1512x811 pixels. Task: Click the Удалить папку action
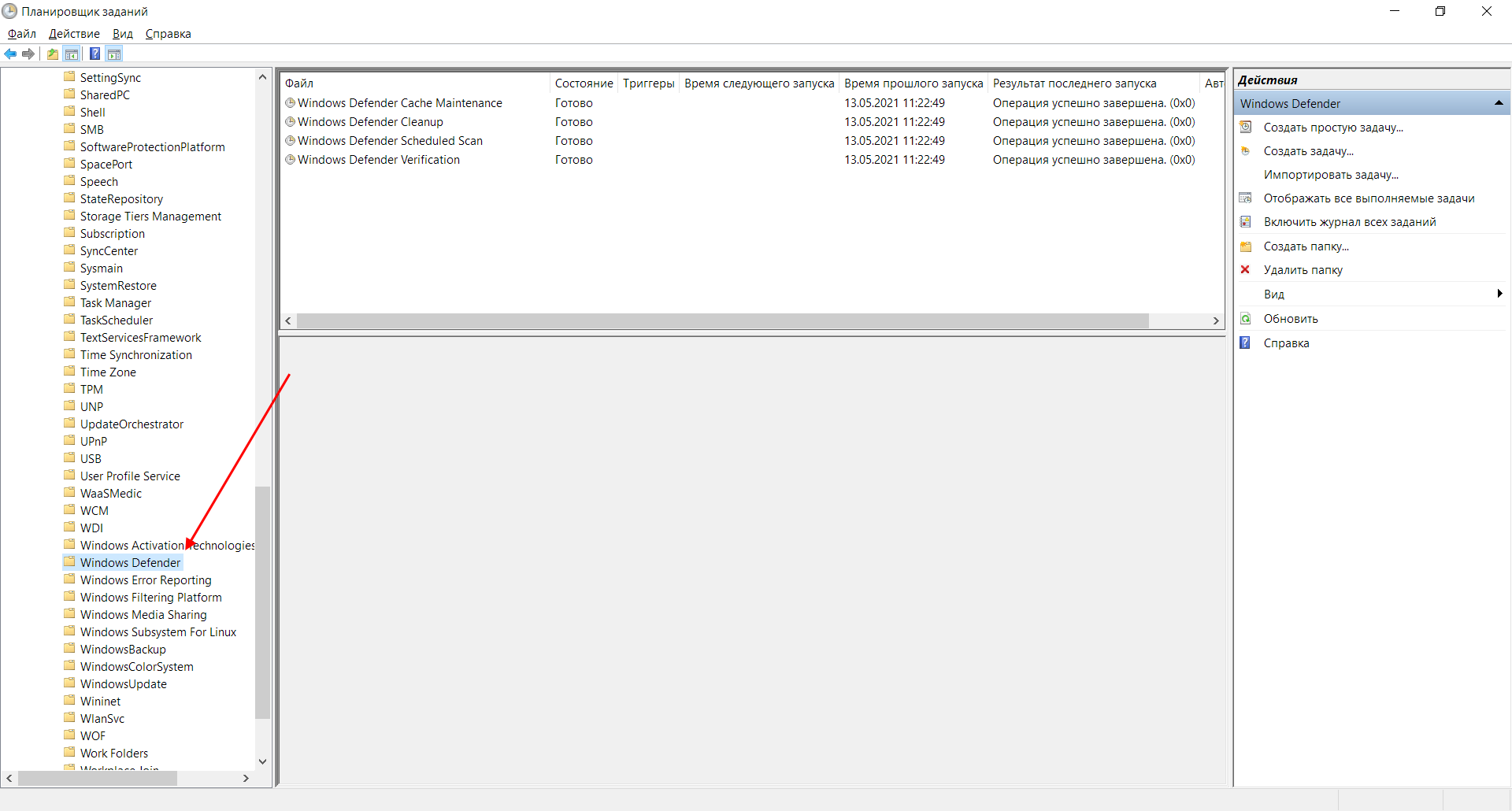click(x=1303, y=270)
